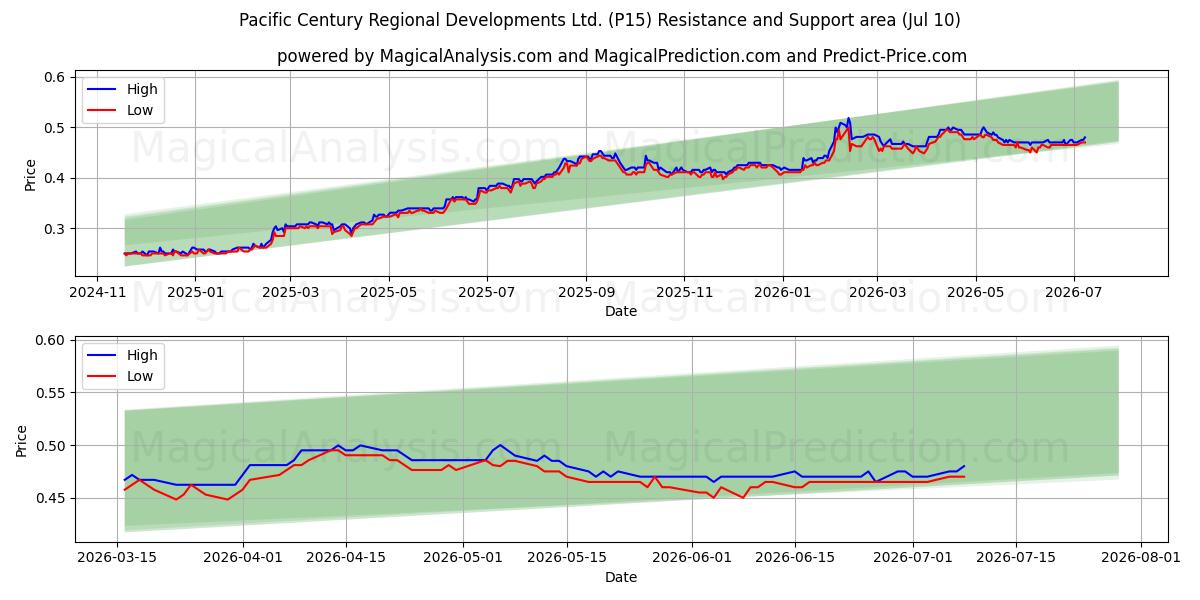This screenshot has height=600, width=1200.
Task: Click the '0.6' y-axis tick in top chart
Action: [56, 77]
